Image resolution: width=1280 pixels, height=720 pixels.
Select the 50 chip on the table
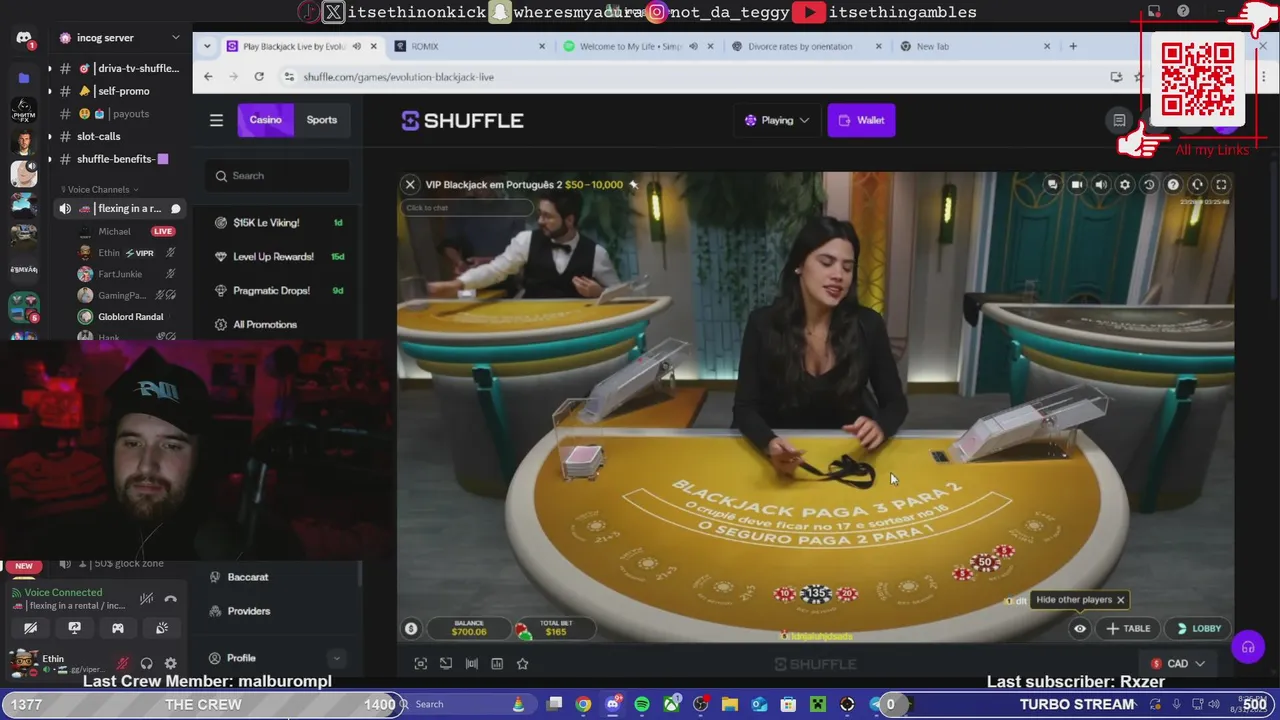point(985,562)
